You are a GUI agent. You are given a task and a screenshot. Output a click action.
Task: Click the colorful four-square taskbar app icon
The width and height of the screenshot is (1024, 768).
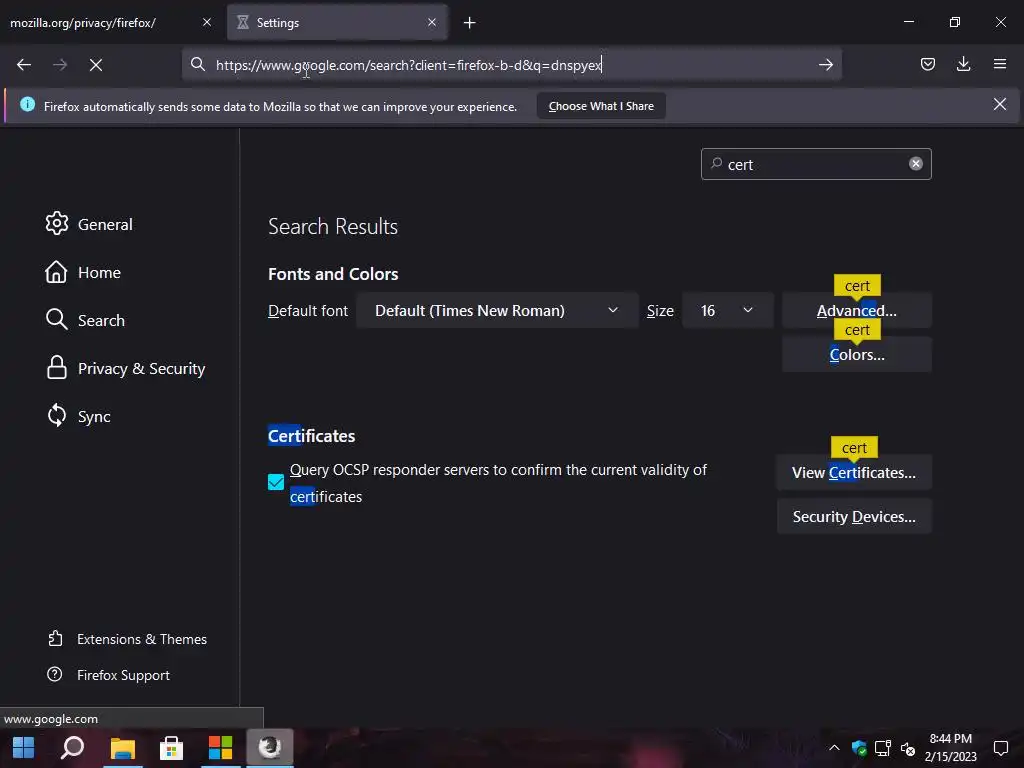[220, 747]
